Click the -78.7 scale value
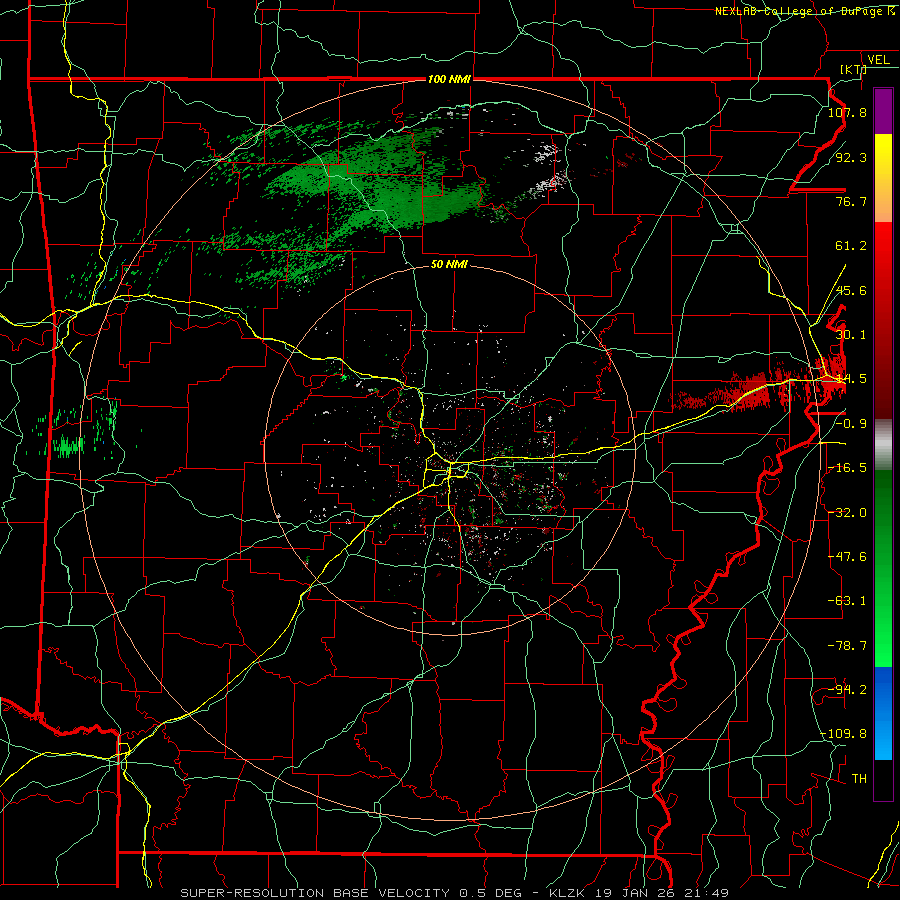Viewport: 900px width, 900px height. [x=847, y=646]
